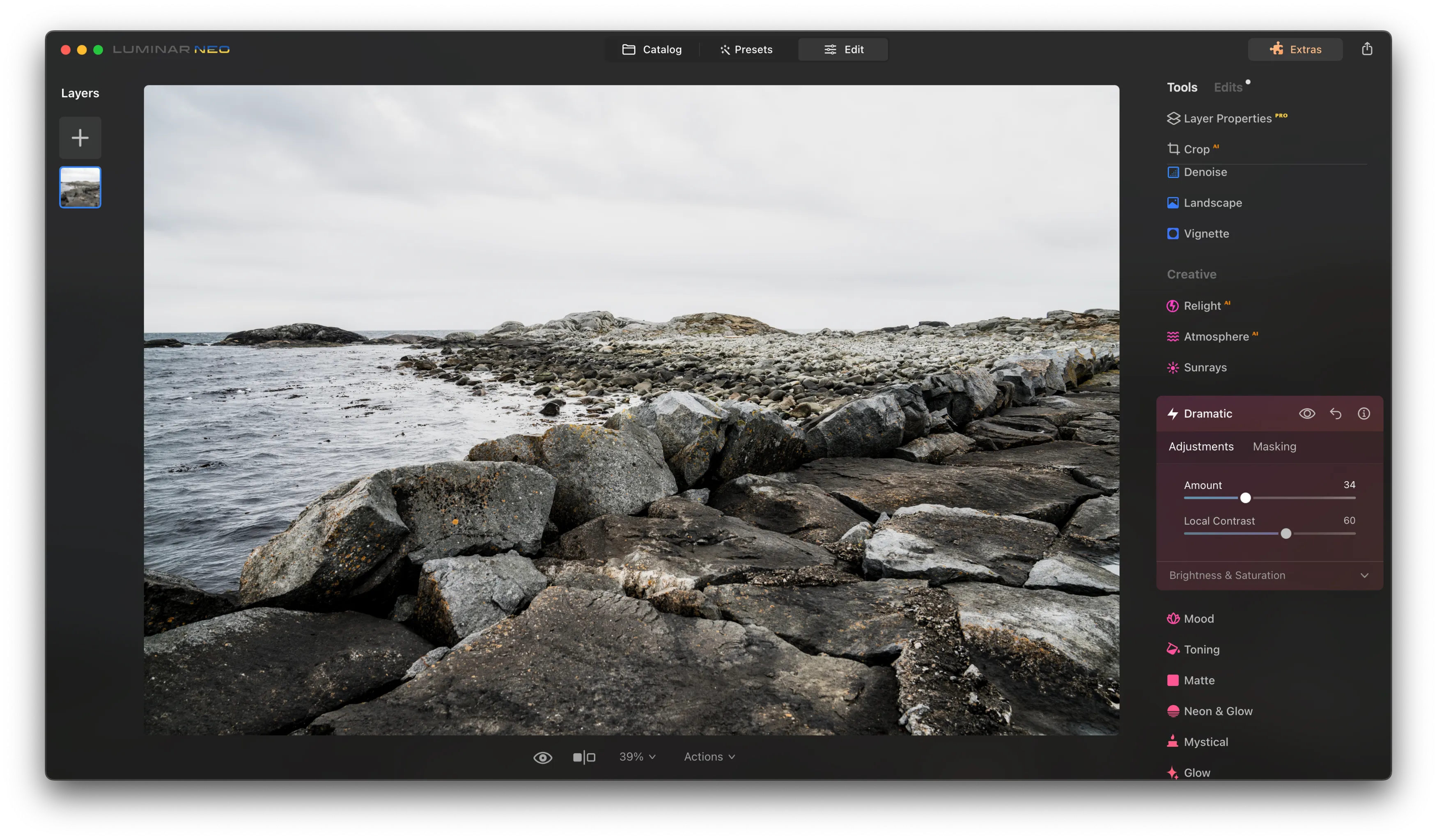Screen dimensions: 1437x840
Task: Switch to the Masking tab
Action: point(1274,447)
